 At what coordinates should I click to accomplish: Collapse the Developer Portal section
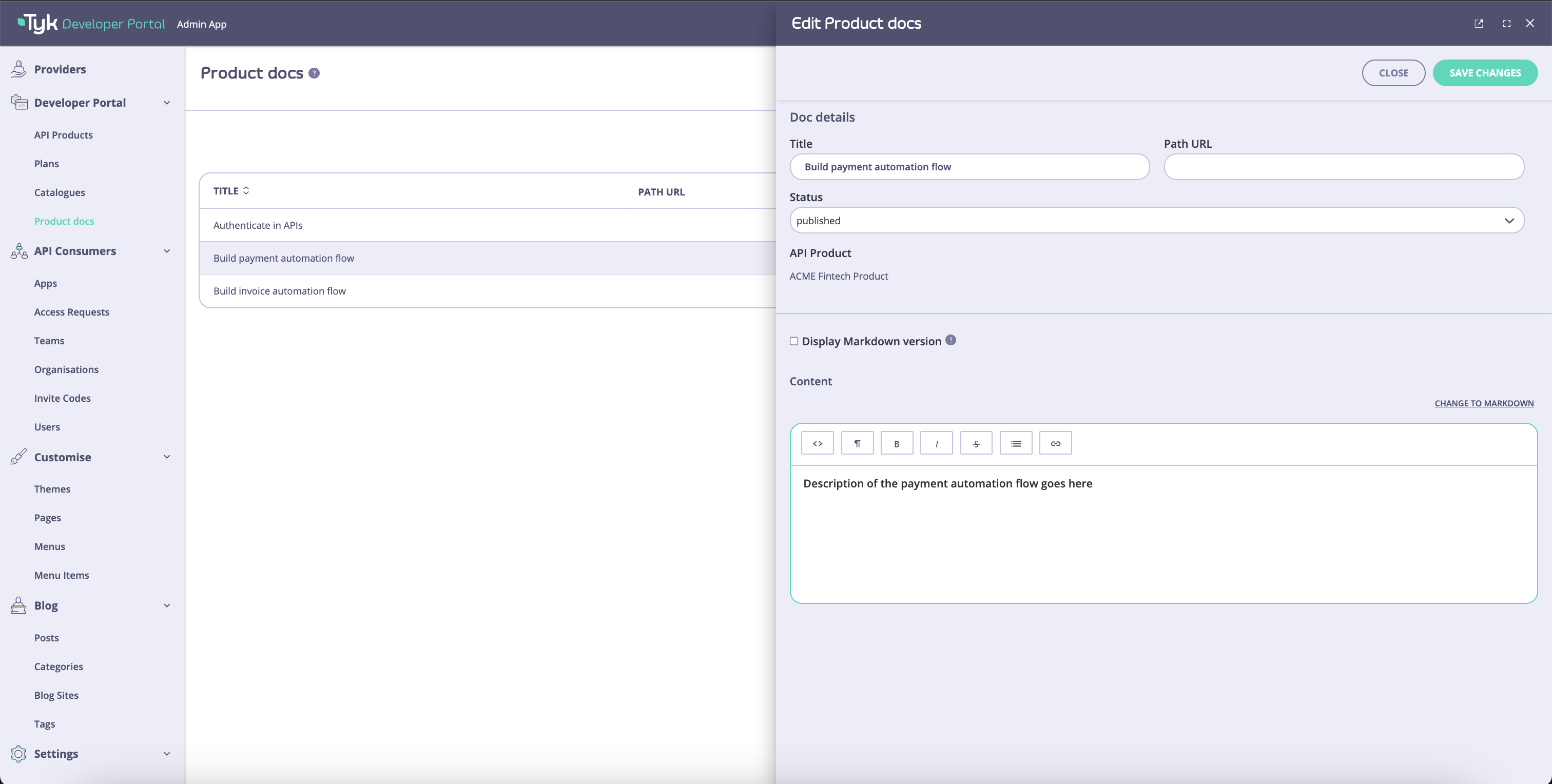[167, 103]
